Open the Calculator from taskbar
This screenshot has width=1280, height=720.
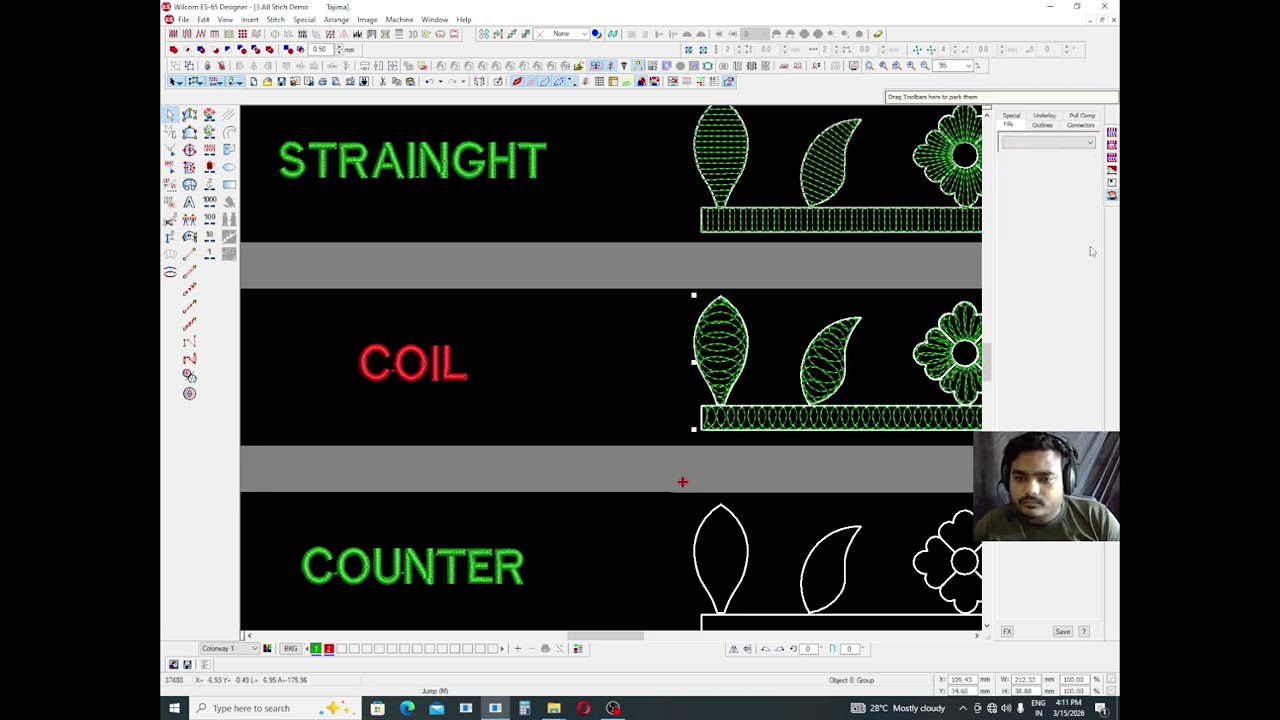524,708
